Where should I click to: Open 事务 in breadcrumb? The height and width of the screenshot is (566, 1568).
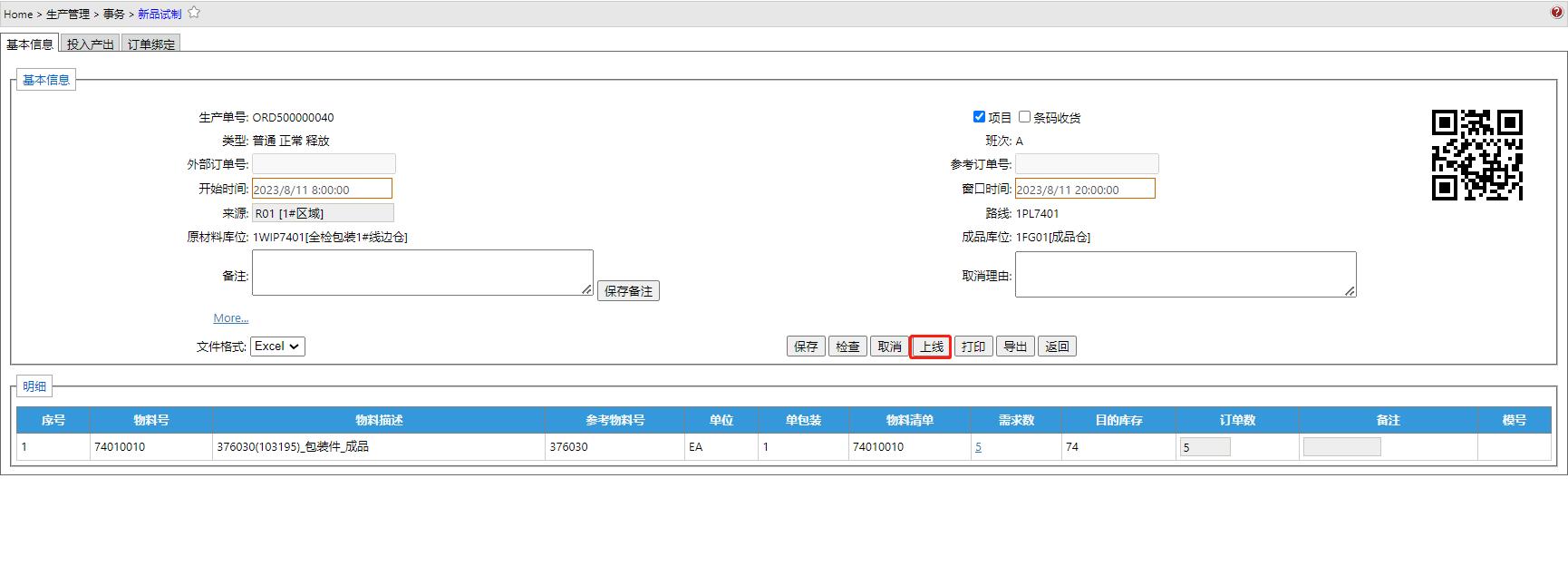114,14
